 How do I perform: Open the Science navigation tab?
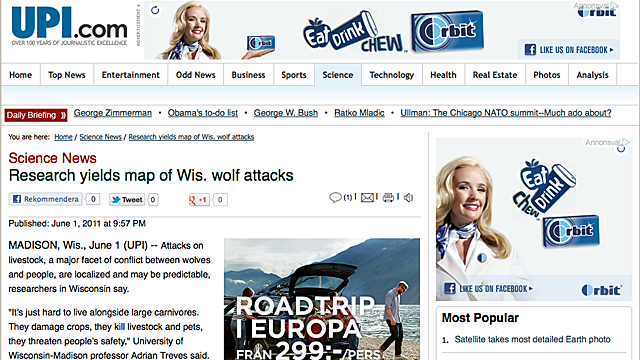point(338,75)
